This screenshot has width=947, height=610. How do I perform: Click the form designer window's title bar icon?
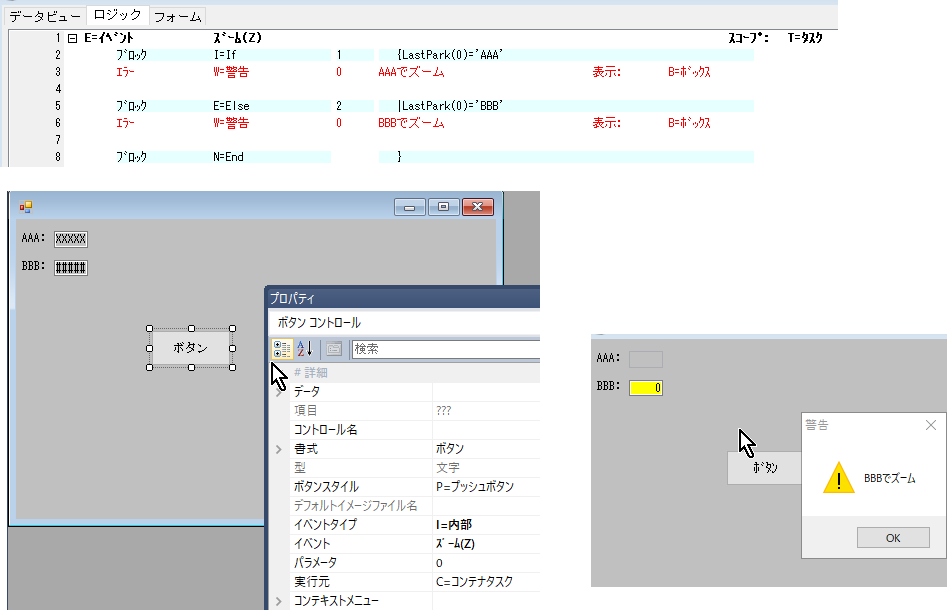click(26, 207)
